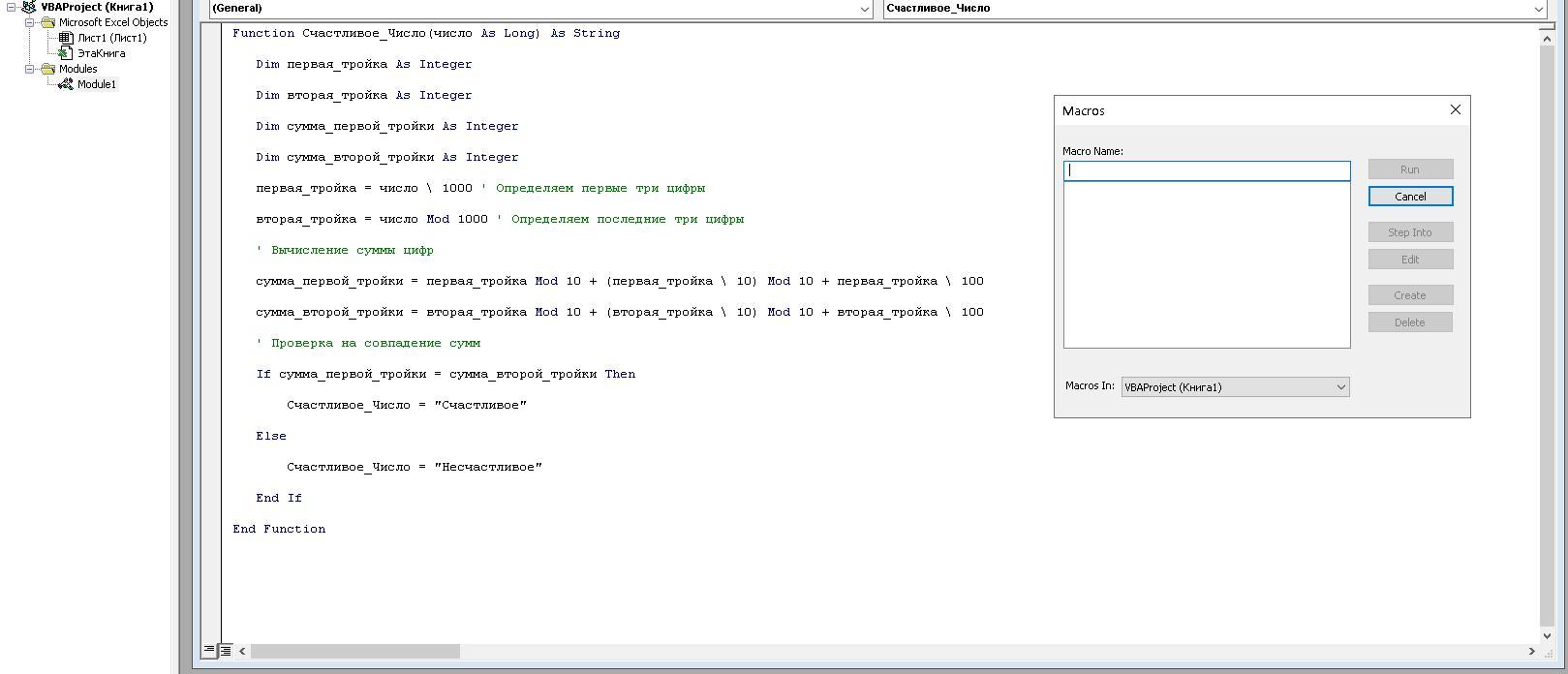Collapse the Modules tree node
This screenshot has width=1568, height=674.
tap(30, 69)
